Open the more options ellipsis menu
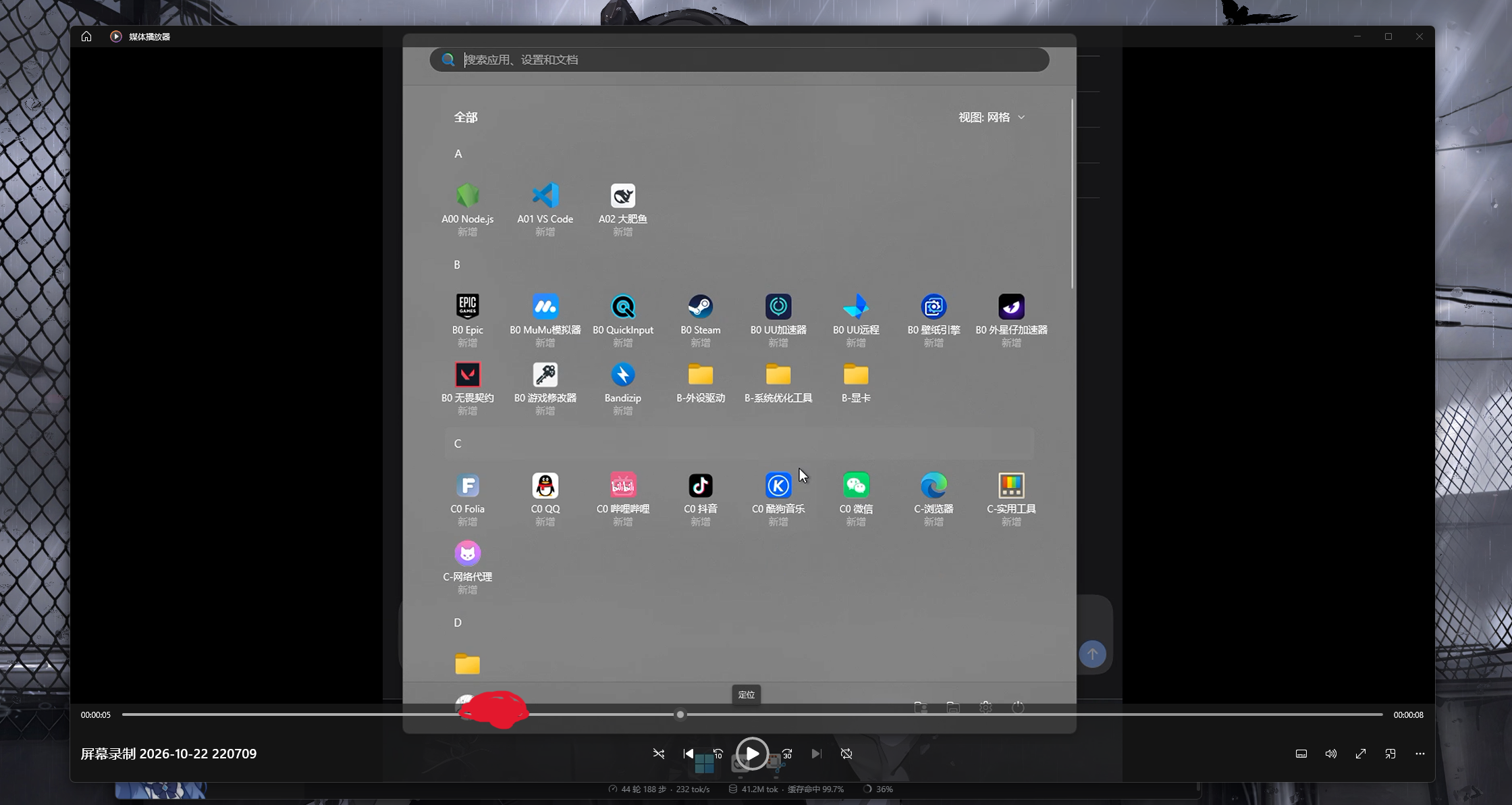Viewport: 1512px width, 805px height. 1420,754
